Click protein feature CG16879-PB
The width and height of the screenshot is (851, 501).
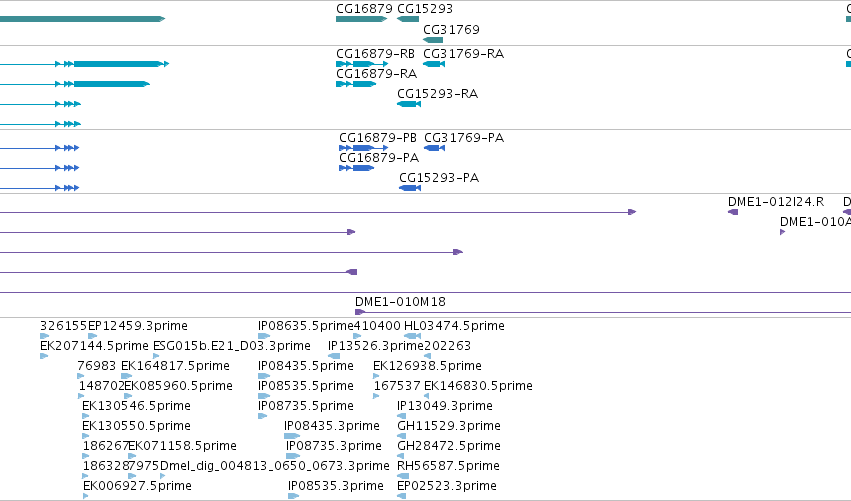tap(378, 138)
